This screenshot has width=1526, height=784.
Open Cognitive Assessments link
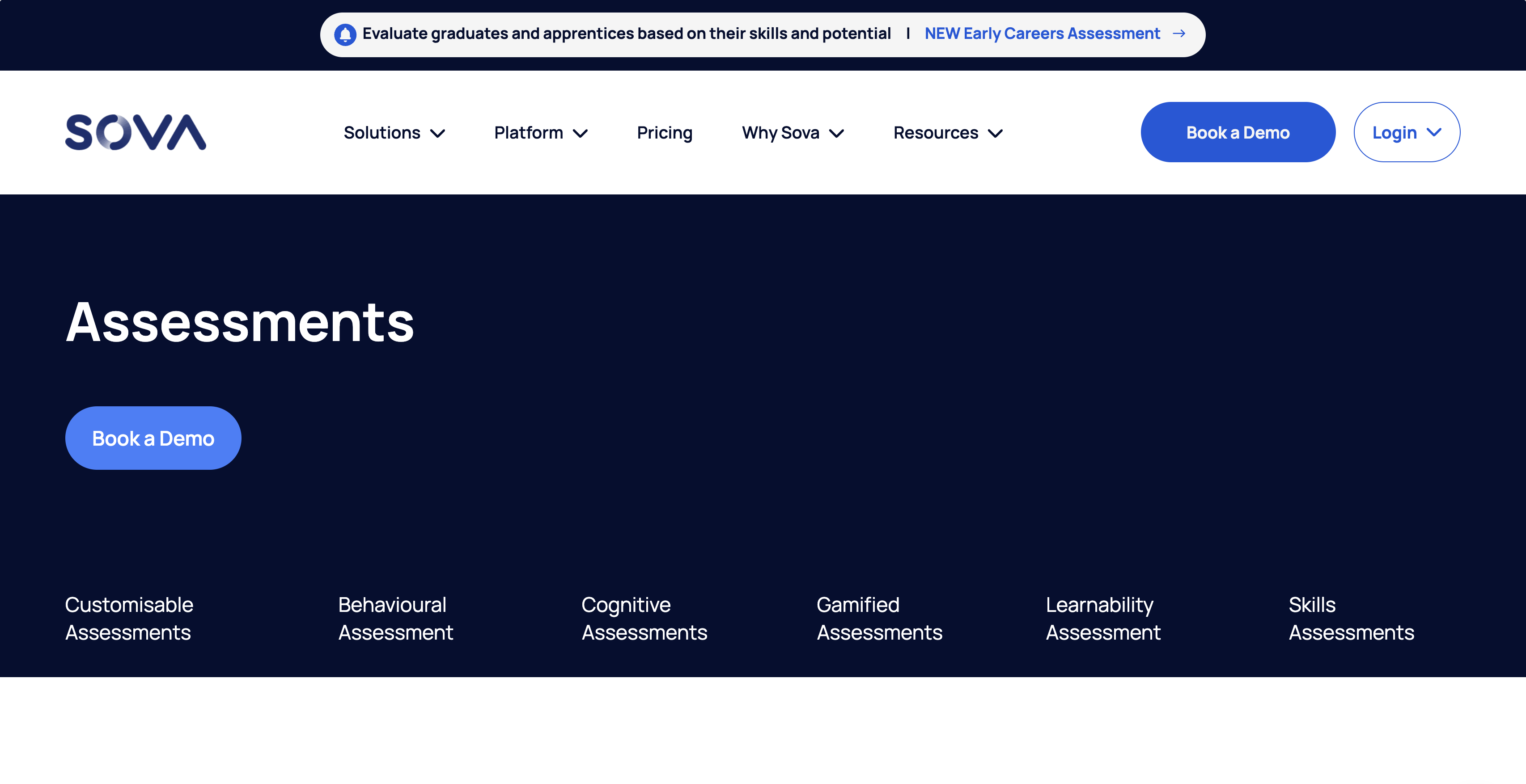click(644, 619)
